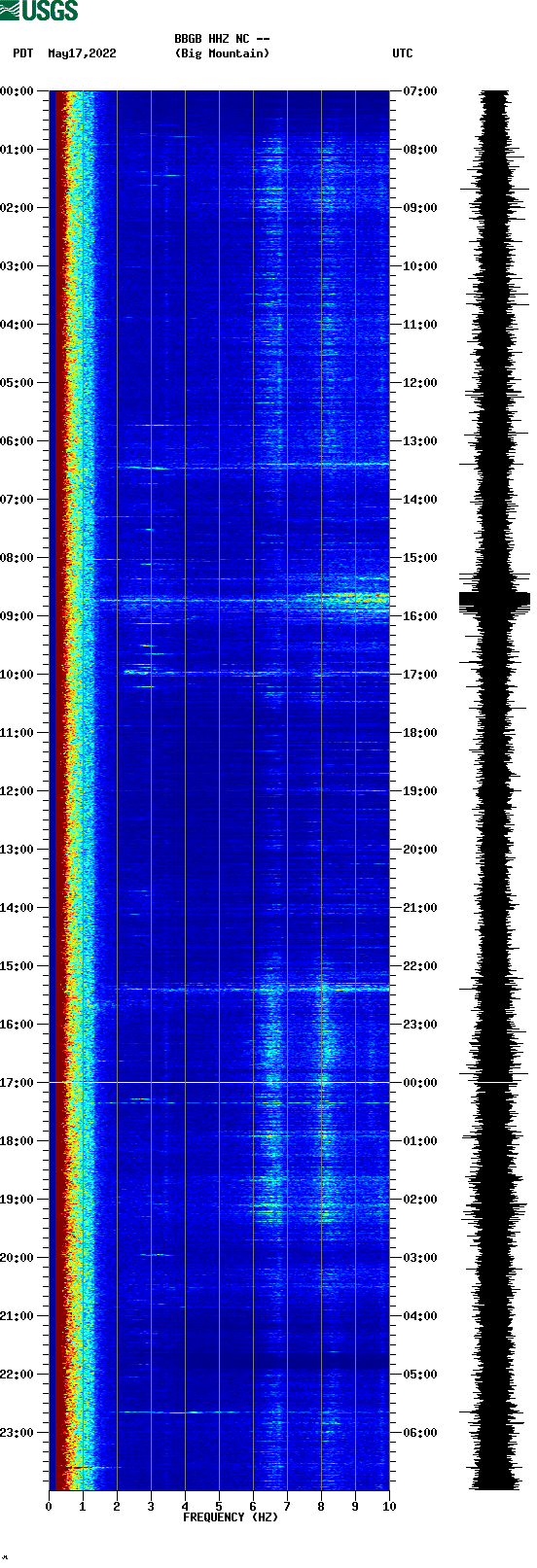Click the 07:00 UTC time label
The height and width of the screenshot is (1568, 537).
click(x=420, y=91)
